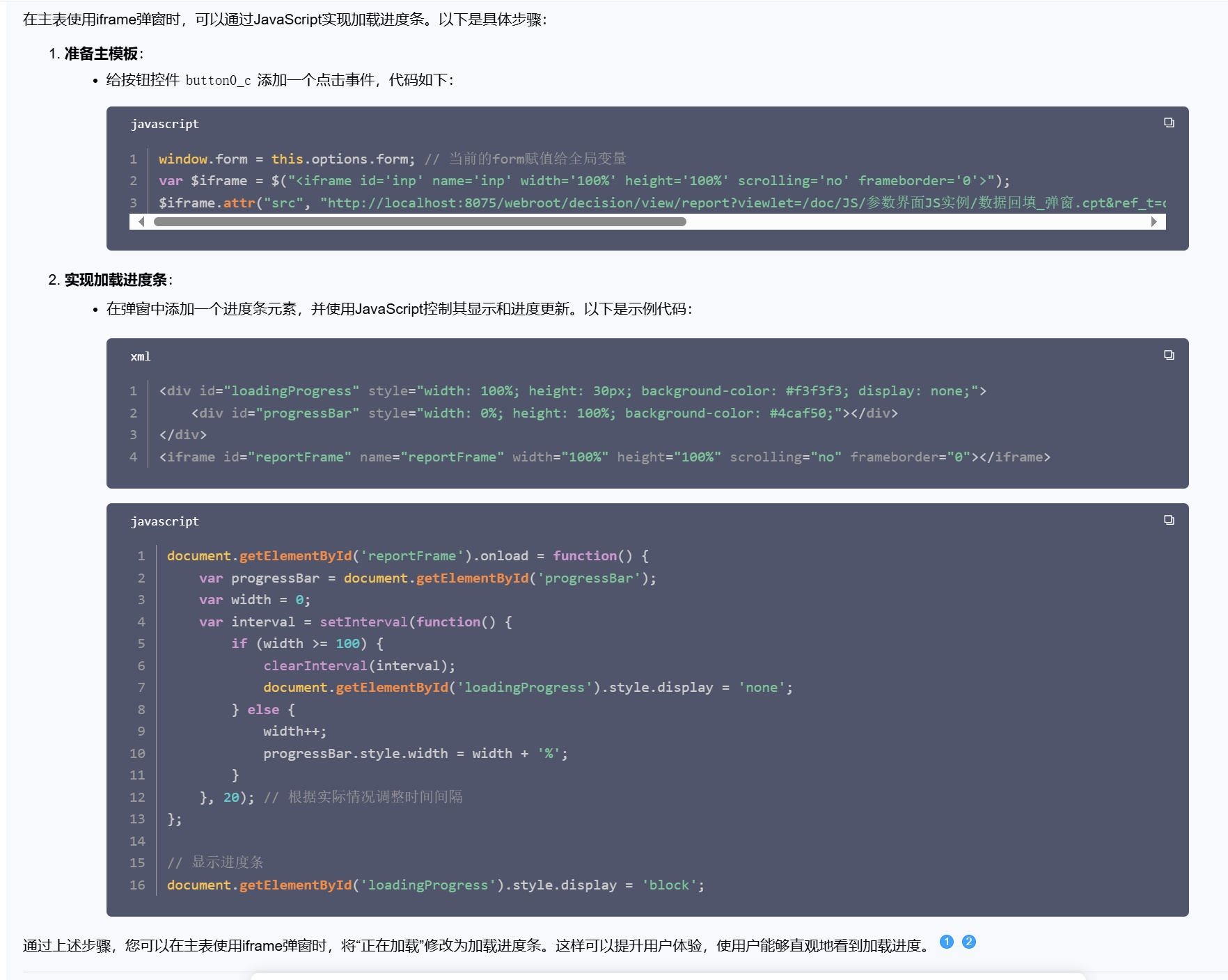
Task: Click the 'clearInterval(interval);' line
Action: tap(359, 666)
